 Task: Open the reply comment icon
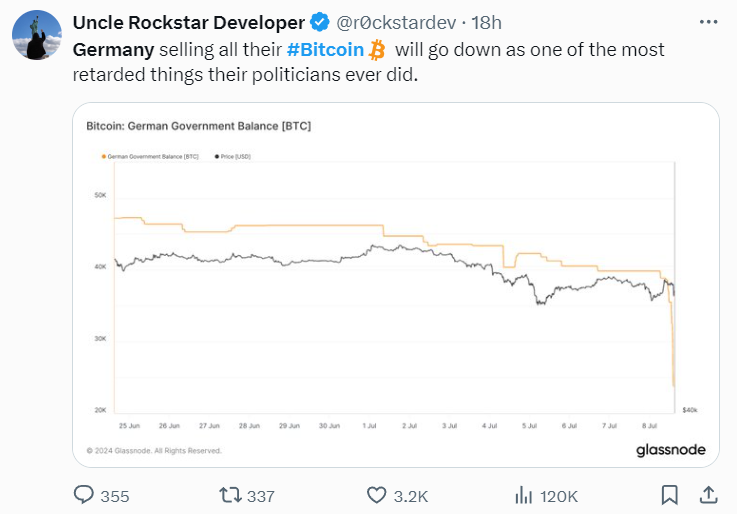[84, 495]
